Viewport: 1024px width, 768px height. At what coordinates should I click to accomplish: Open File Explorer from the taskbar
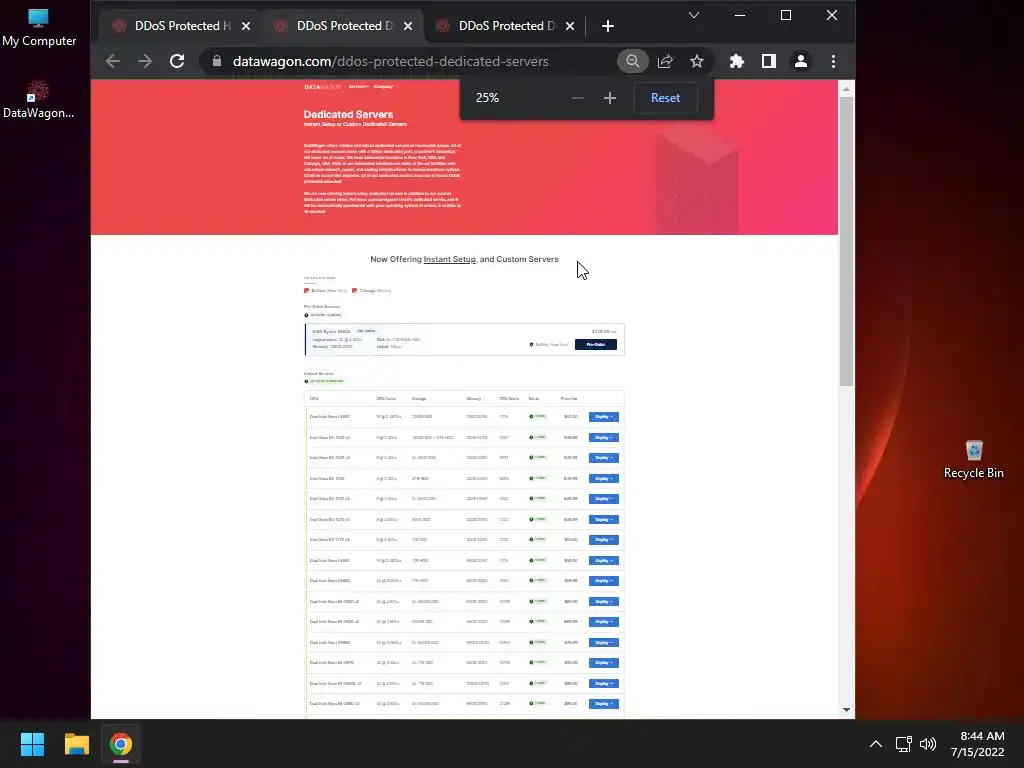(x=76, y=744)
